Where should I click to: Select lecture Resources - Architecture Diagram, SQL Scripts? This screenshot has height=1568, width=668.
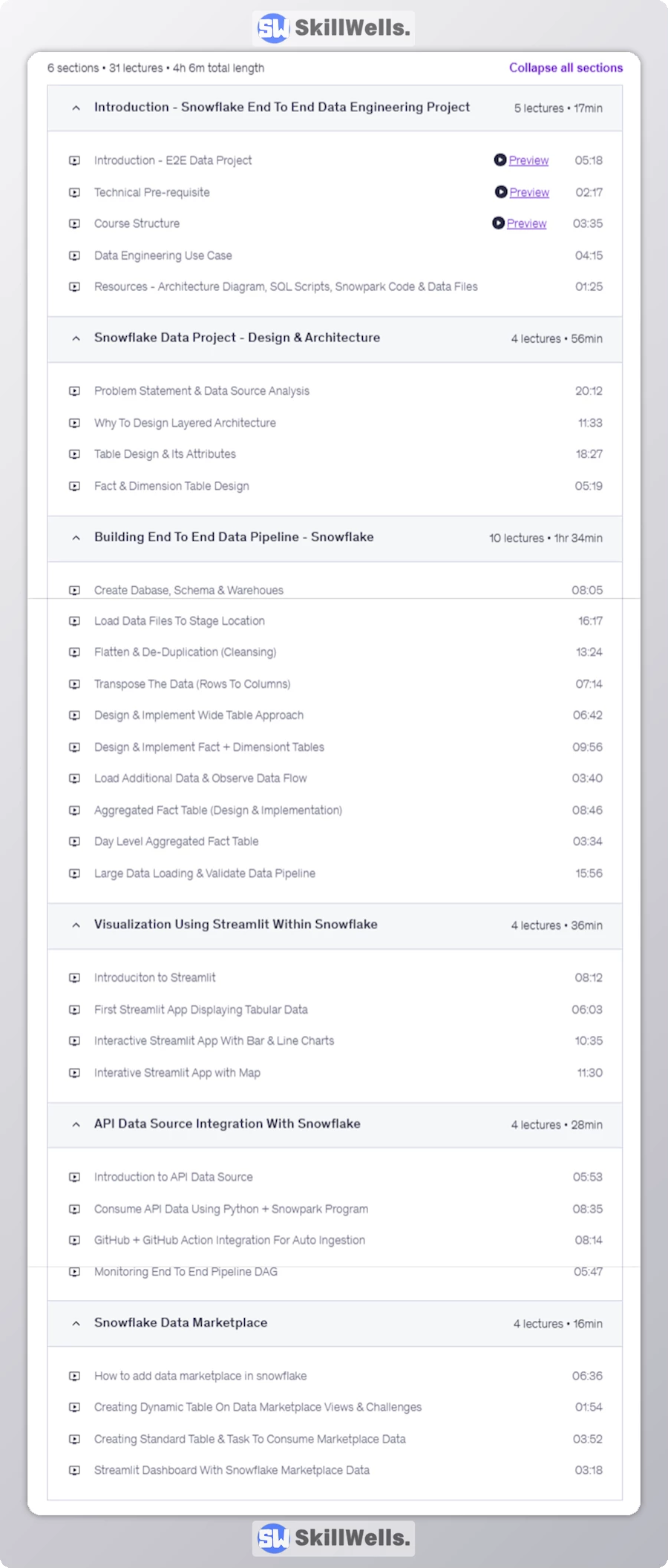click(x=286, y=286)
